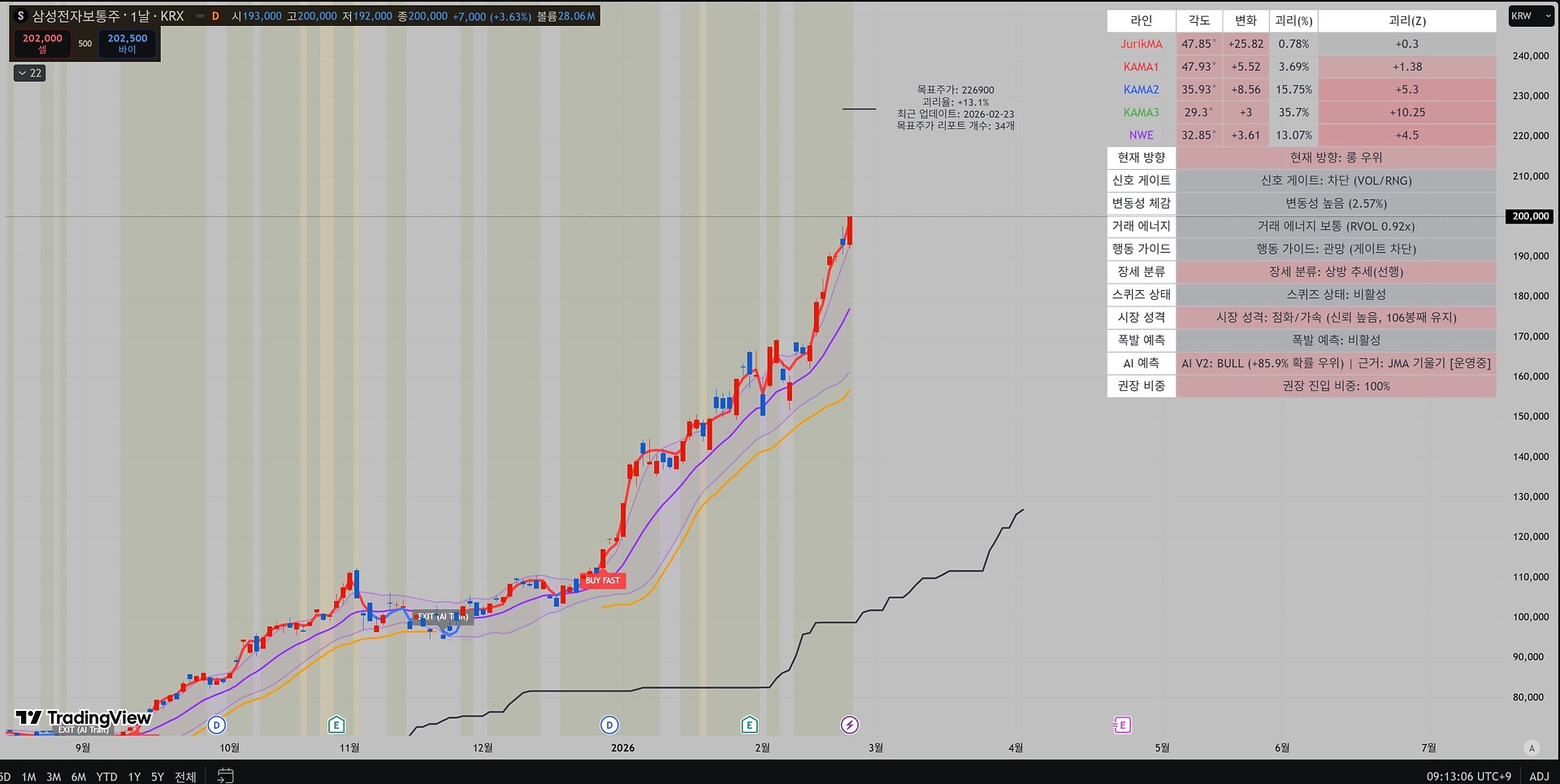The image size is (1560, 784).
Task: Toggle auto scale with the A button
Action: pos(1532,748)
